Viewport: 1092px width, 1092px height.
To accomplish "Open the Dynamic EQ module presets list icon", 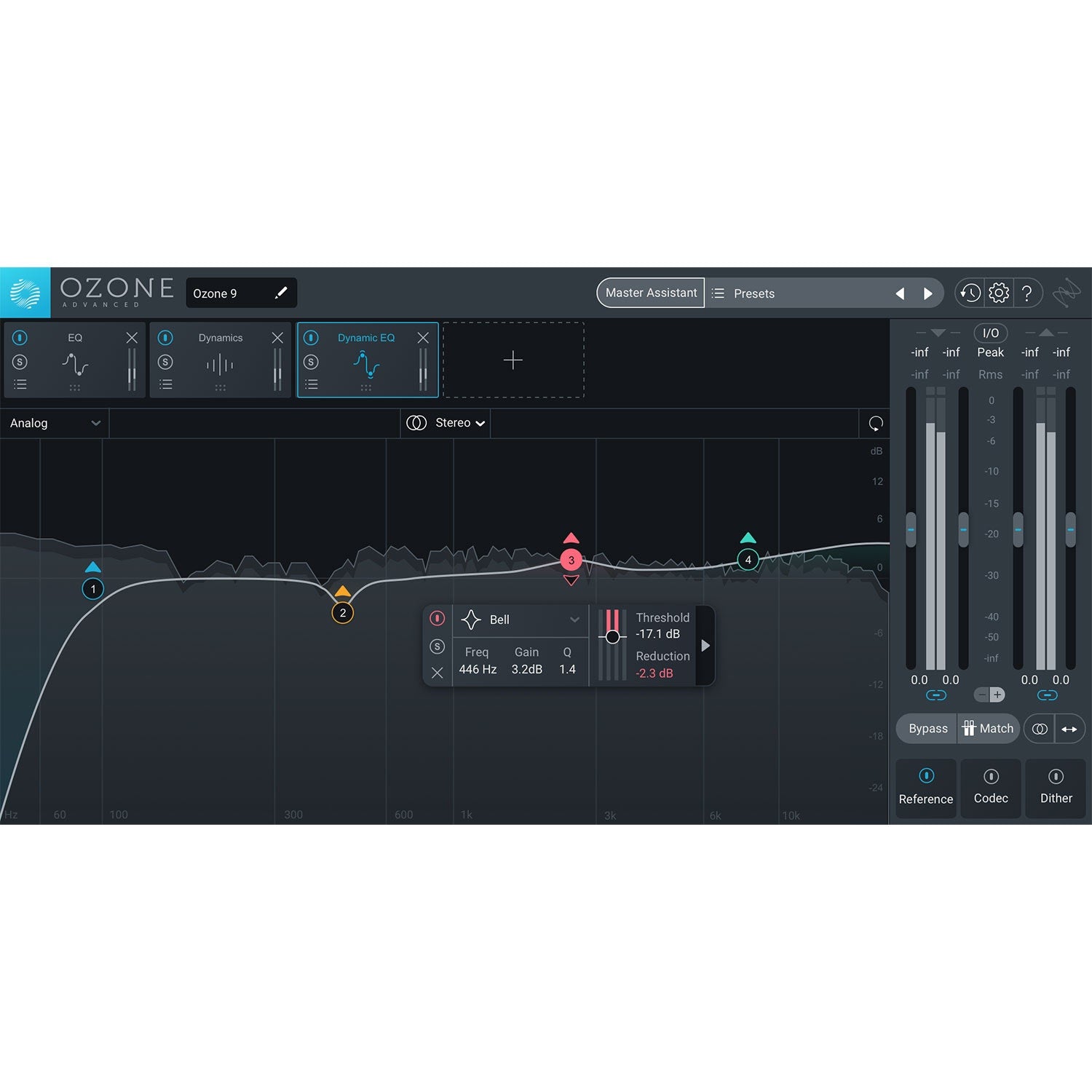I will pyautogui.click(x=312, y=384).
